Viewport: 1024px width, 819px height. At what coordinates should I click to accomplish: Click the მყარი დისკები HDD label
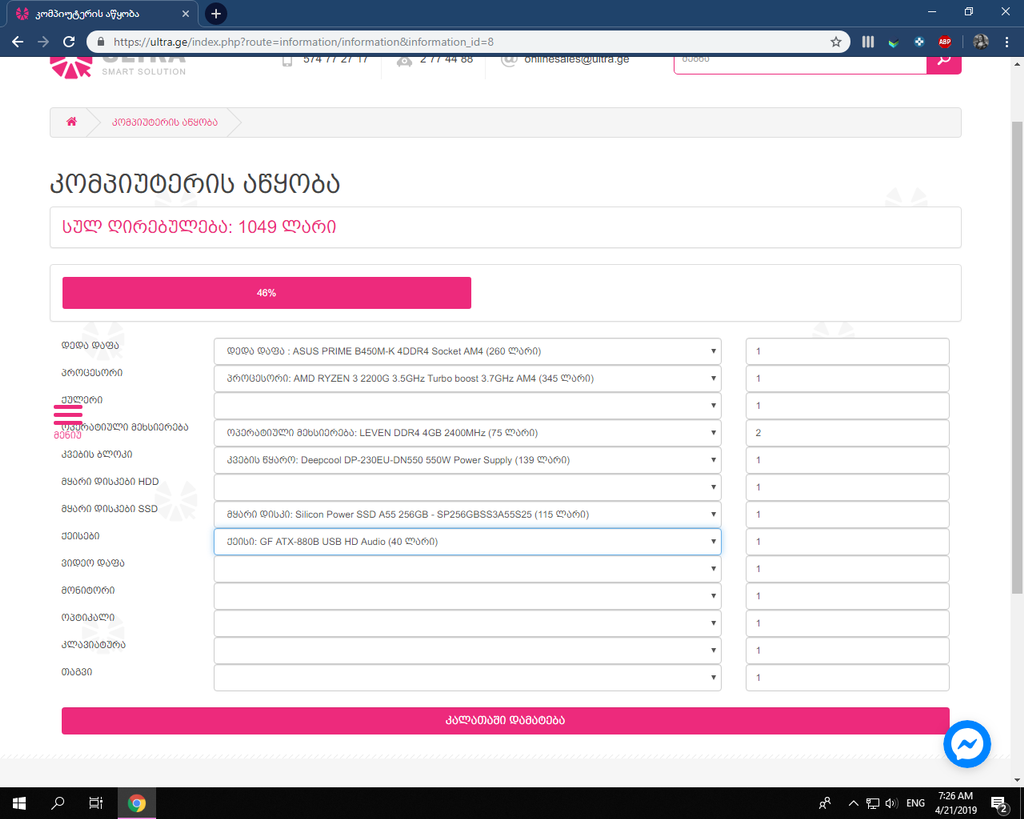click(x=110, y=481)
